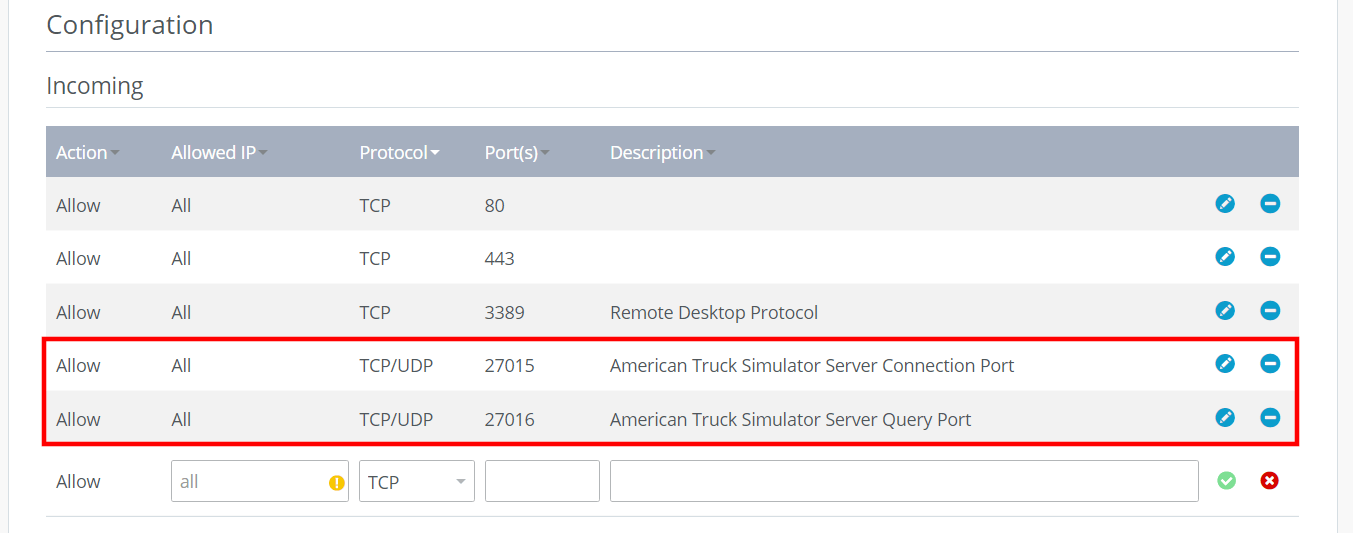Viewport: 1353px width, 533px height.
Task: Confirm new rule with green checkmark
Action: (1226, 481)
